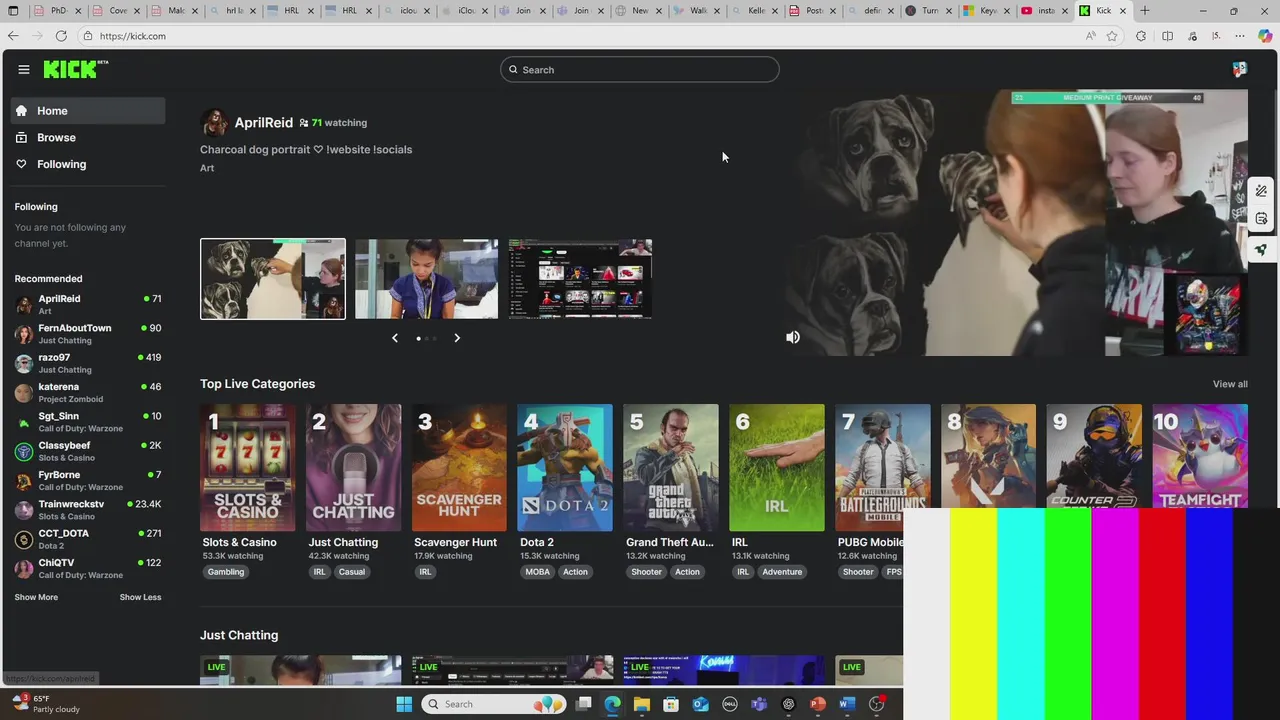The image size is (1280, 720).
Task: Select the second carousel thumbnail with girl
Action: [x=426, y=279]
